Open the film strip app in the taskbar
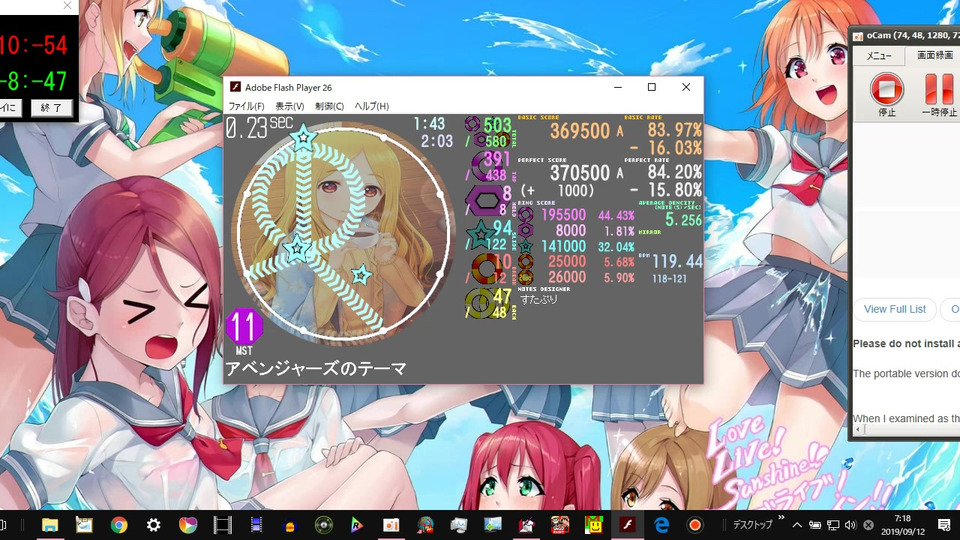The height and width of the screenshot is (540, 960). [222, 525]
